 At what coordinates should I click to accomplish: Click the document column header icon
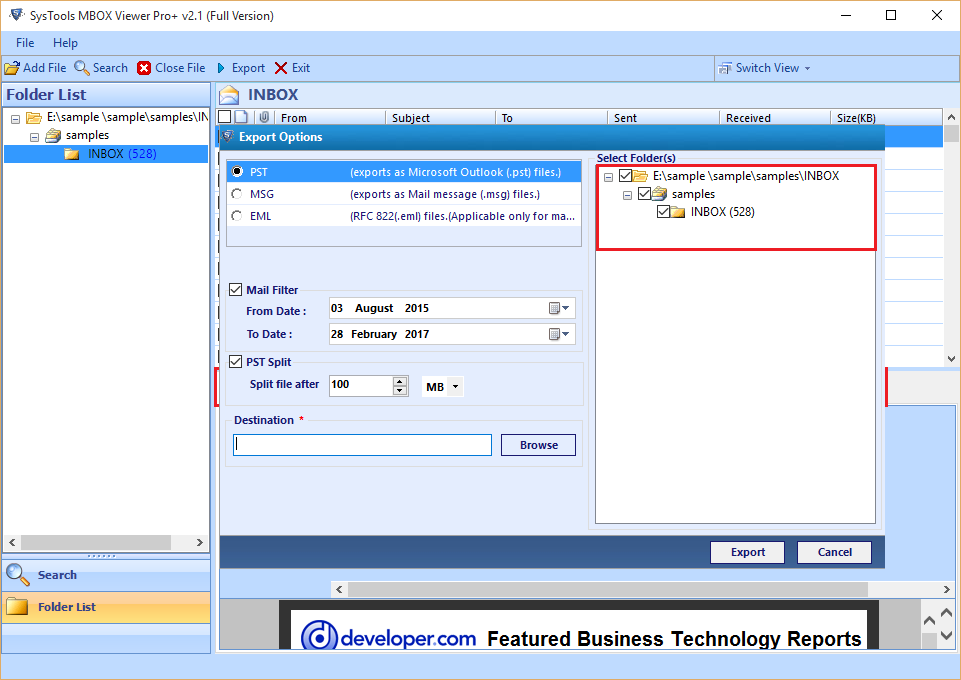(242, 117)
